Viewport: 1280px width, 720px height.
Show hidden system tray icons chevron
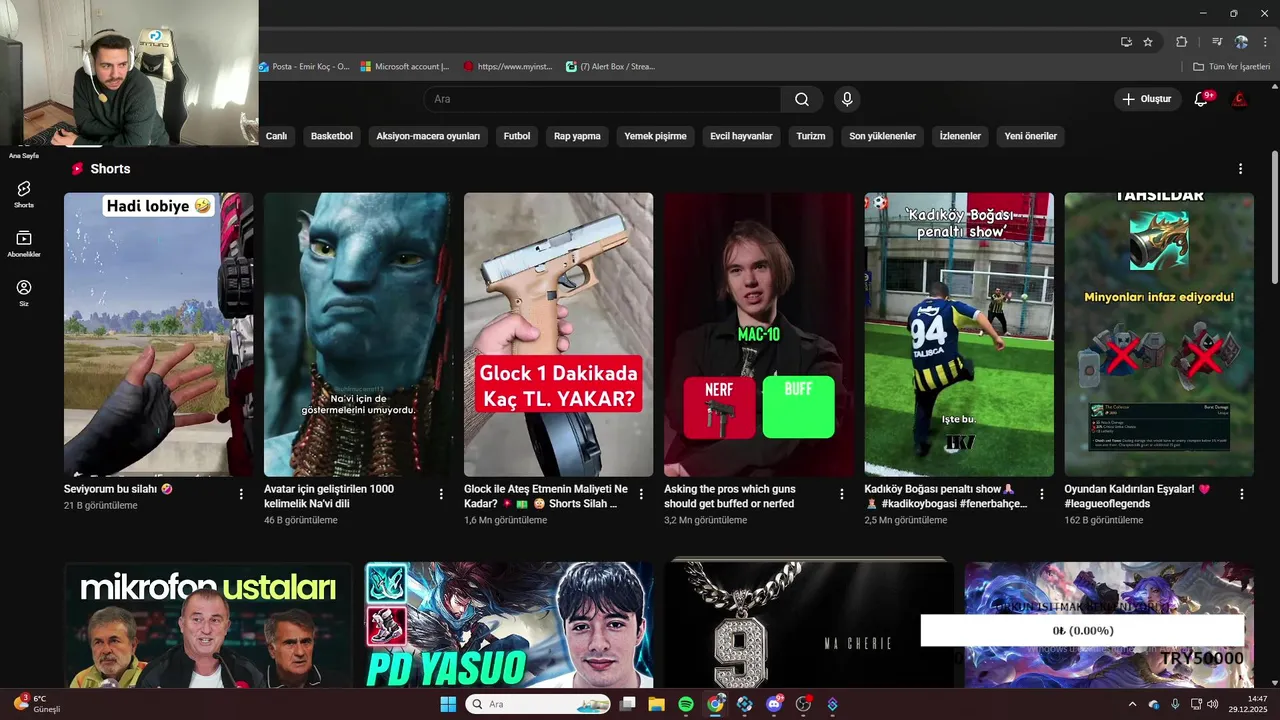(1132, 704)
